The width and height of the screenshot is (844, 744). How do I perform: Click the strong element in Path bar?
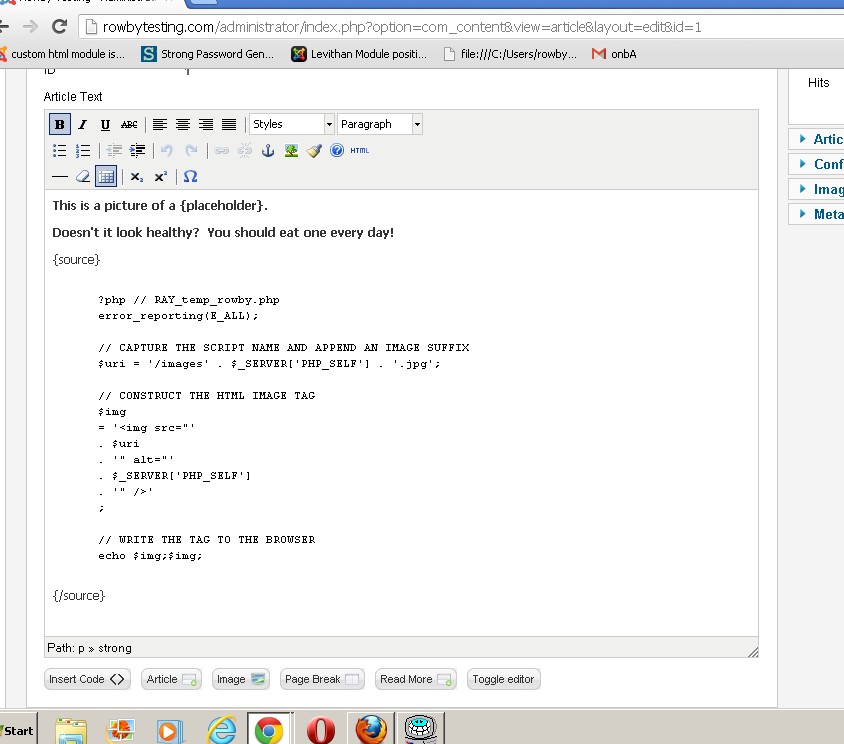pyautogui.click(x=115, y=648)
